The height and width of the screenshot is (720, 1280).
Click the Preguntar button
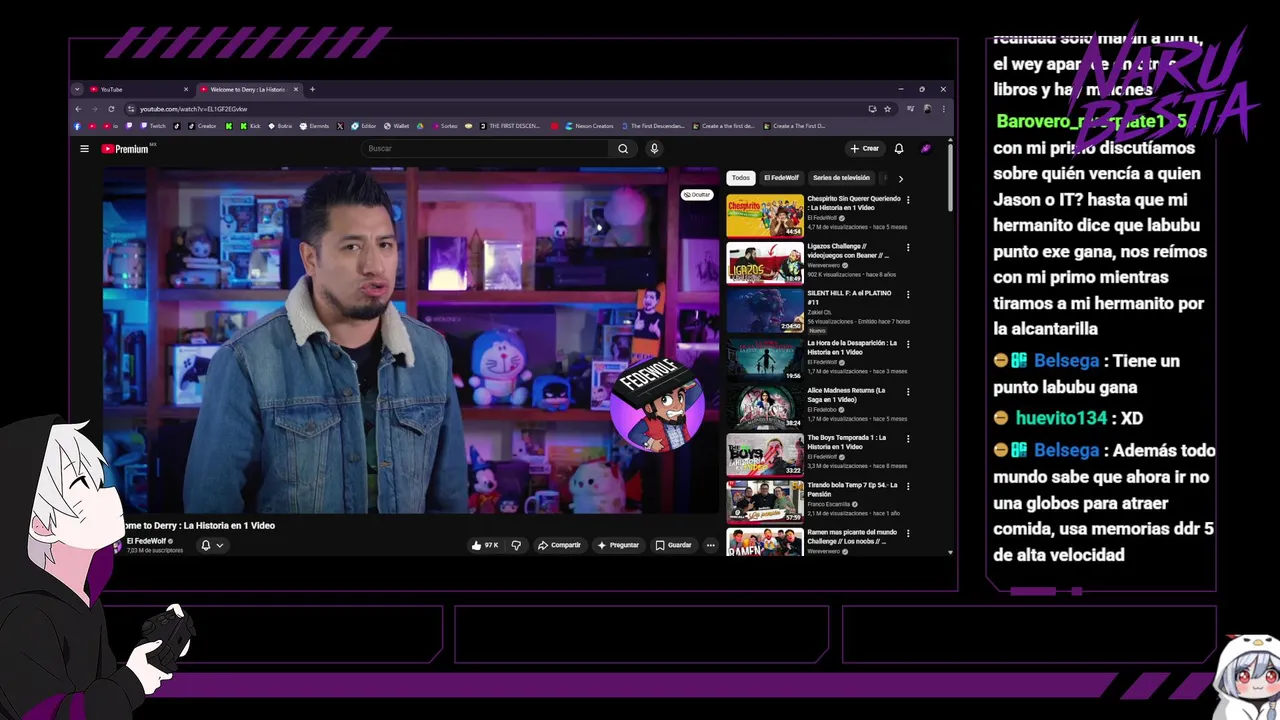coord(617,545)
